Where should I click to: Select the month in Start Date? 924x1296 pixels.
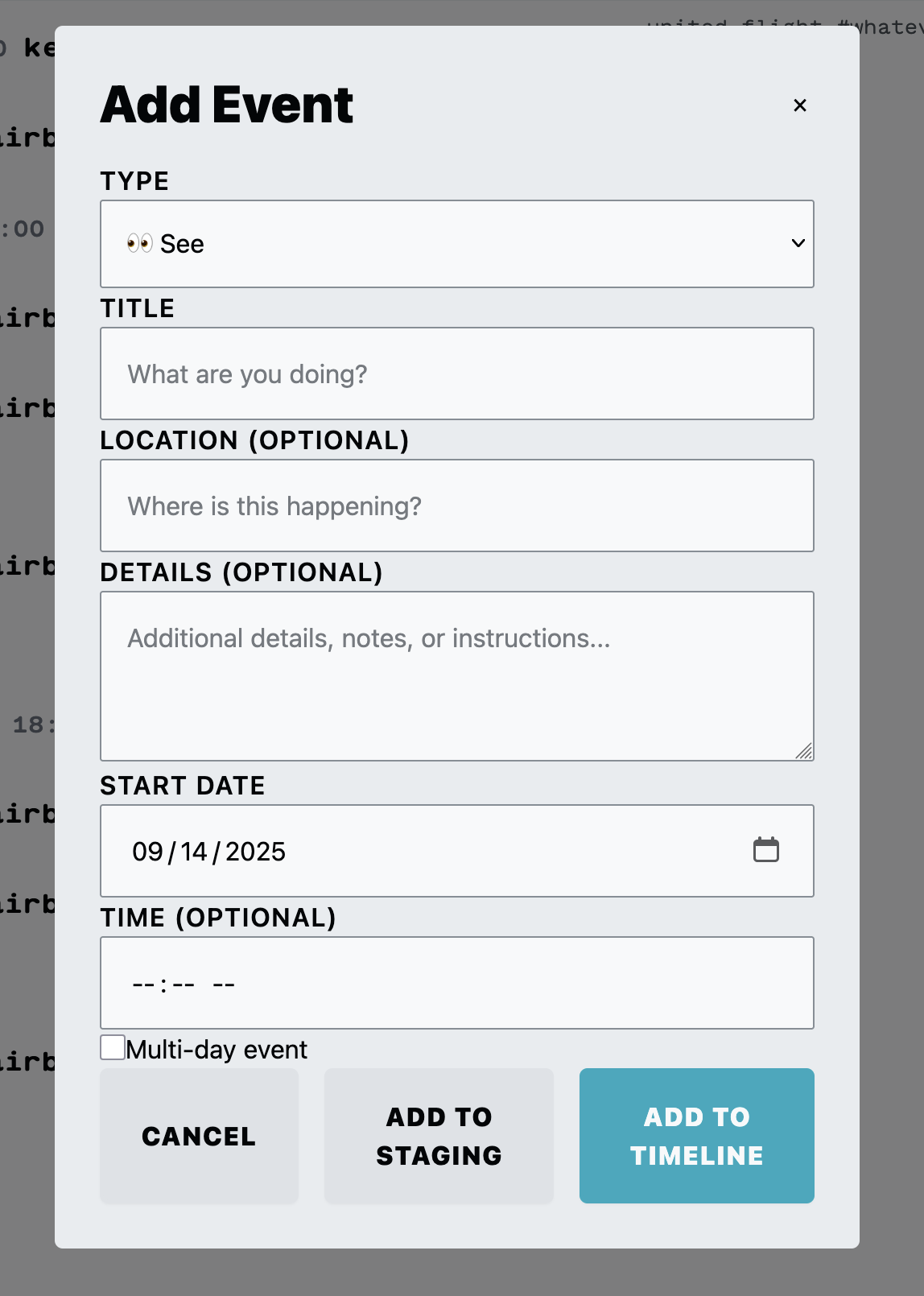[x=147, y=852]
